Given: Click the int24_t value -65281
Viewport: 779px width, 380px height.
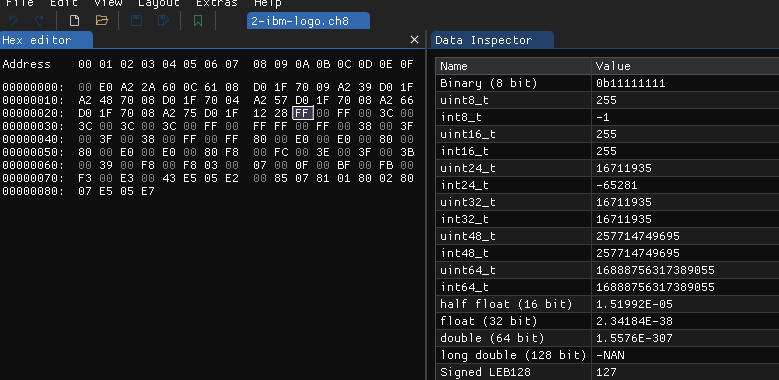Looking at the screenshot, I should point(617,185).
